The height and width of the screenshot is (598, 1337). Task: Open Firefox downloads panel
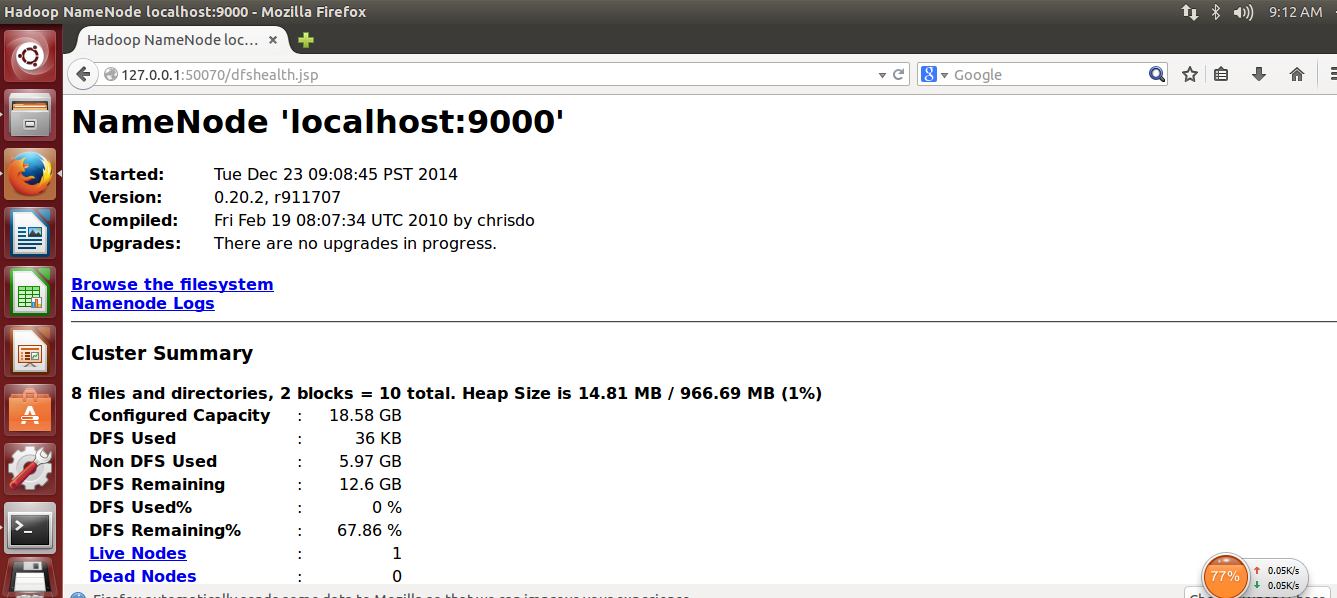click(1259, 74)
